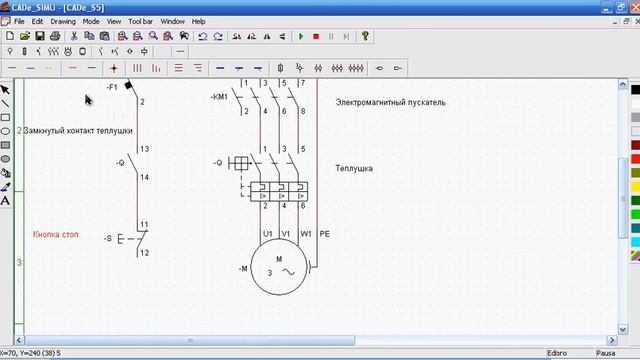This screenshot has height=360, width=640.
Task: Select the -F1 fuse label
Action: [112, 87]
